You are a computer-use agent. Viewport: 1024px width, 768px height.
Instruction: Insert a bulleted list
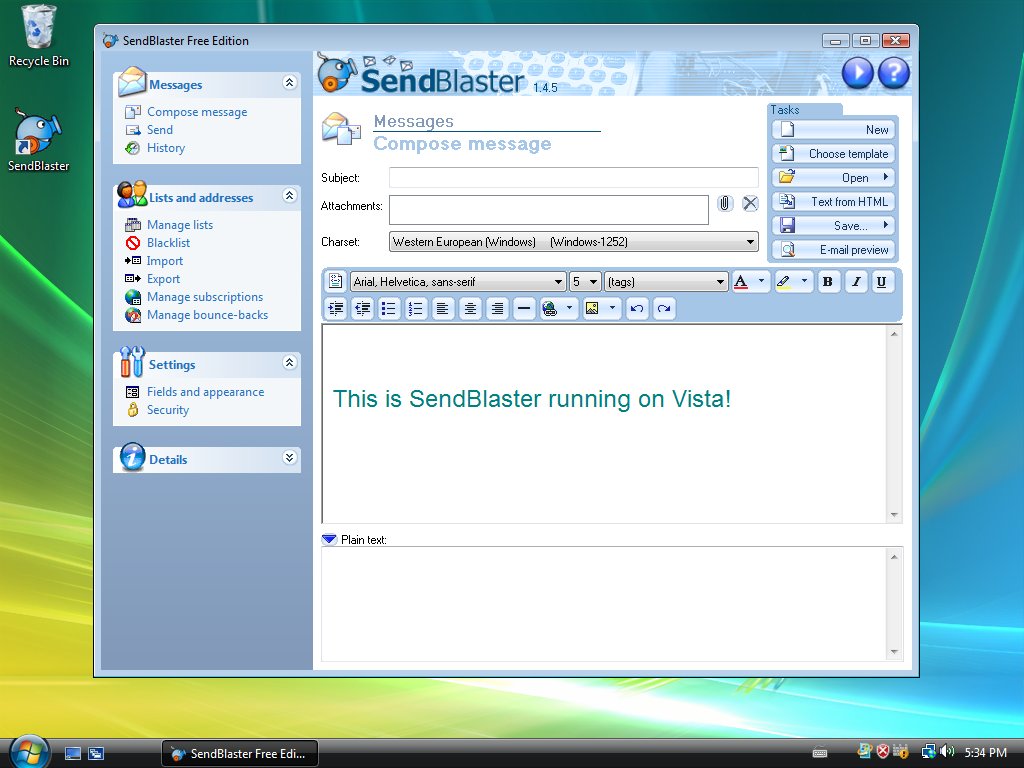pyautogui.click(x=389, y=309)
